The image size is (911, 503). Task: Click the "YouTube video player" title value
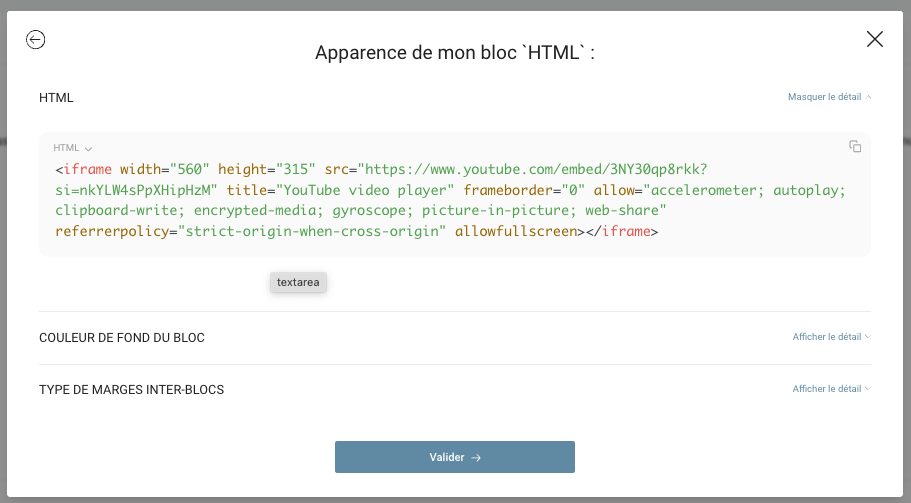pyautogui.click(x=365, y=190)
